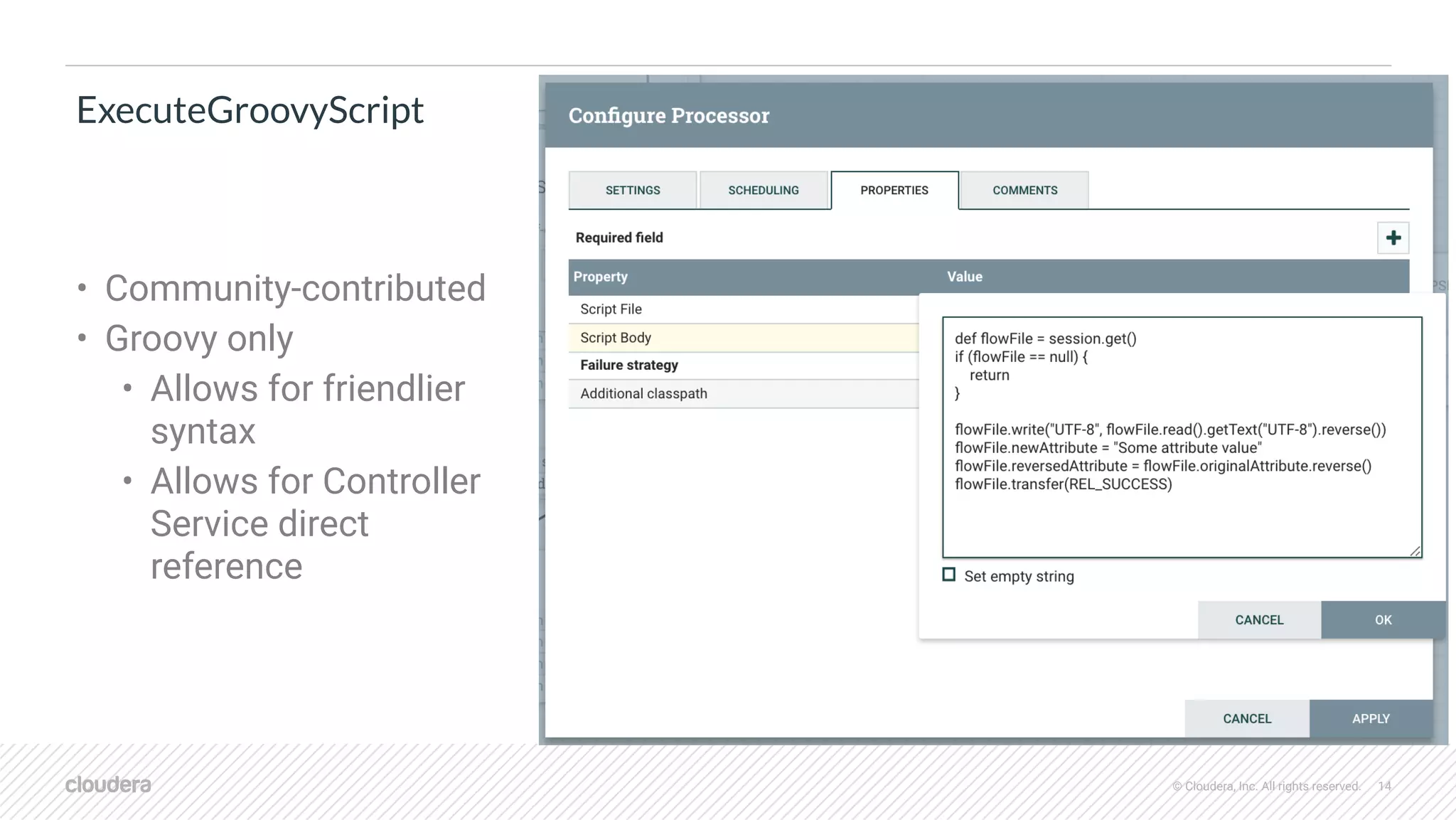Image resolution: width=1456 pixels, height=820 pixels.
Task: Select the Script Body property row
Action: point(744,338)
